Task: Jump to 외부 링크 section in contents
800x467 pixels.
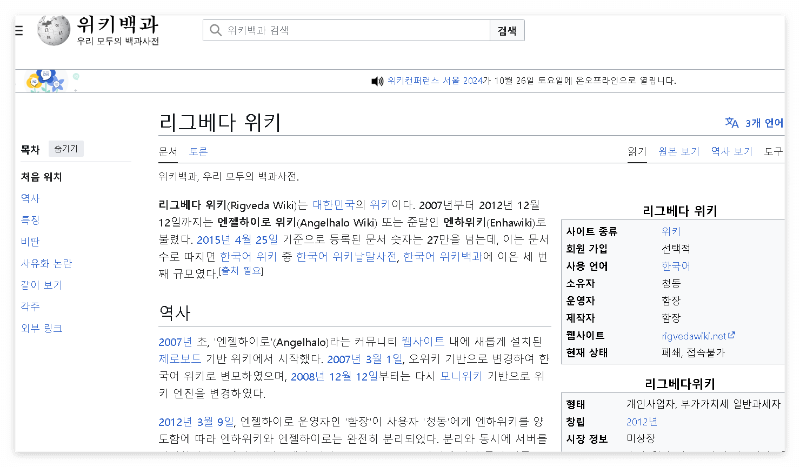Action: pyautogui.click(x=41, y=328)
